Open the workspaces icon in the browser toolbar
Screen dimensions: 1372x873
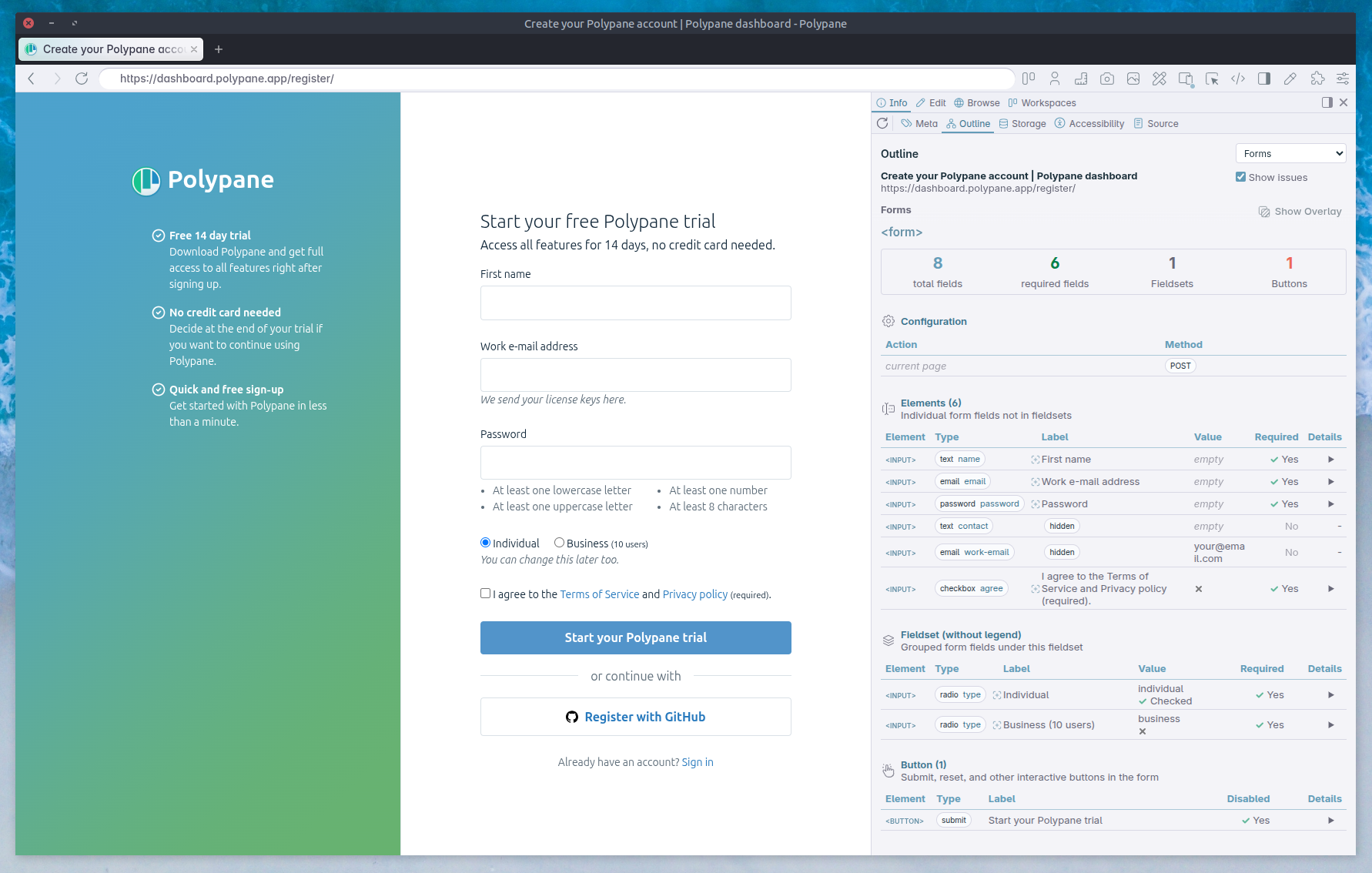coord(1029,79)
